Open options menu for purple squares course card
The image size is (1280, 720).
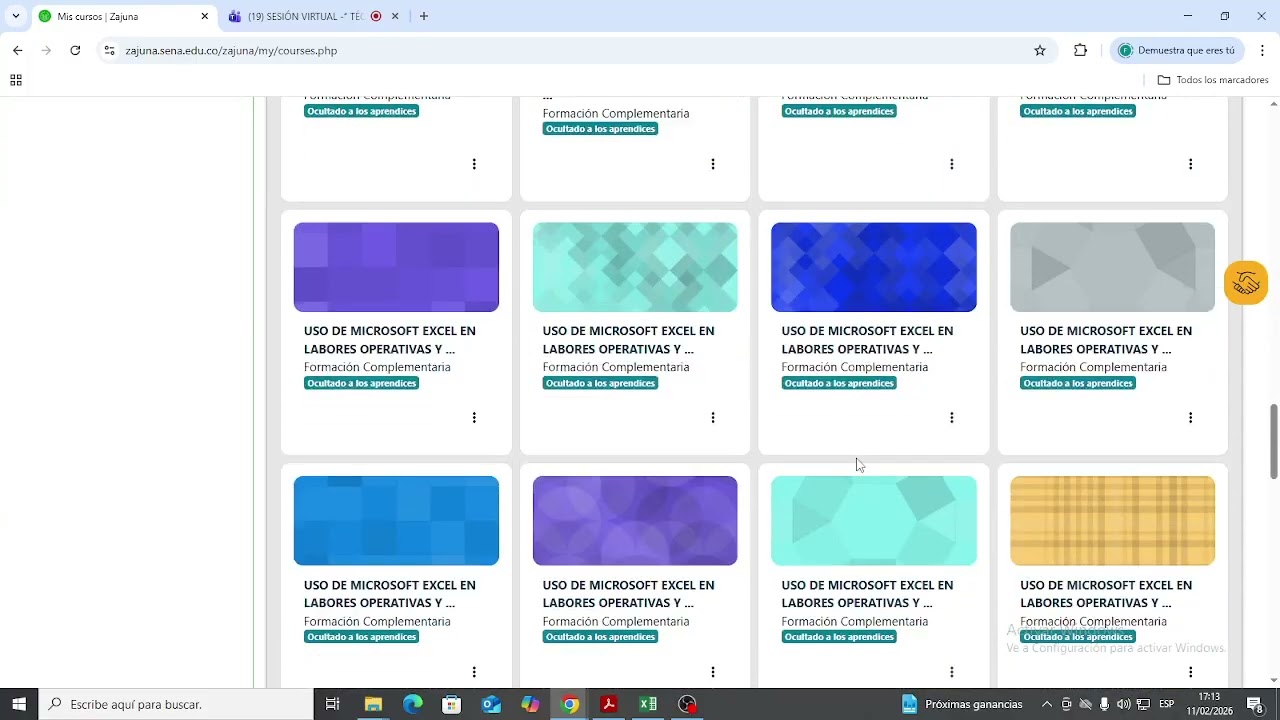(474, 418)
